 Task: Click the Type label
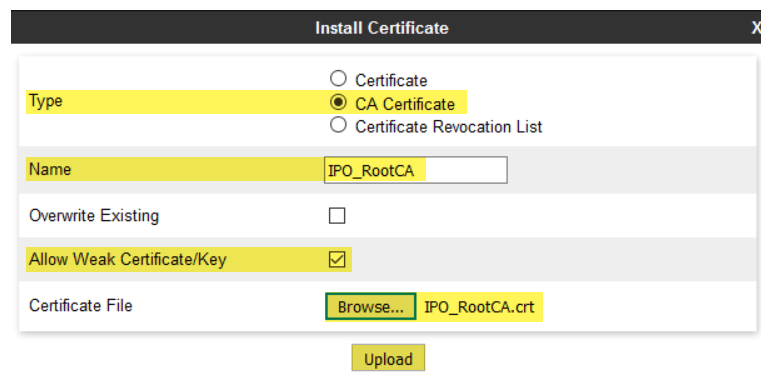tap(45, 101)
